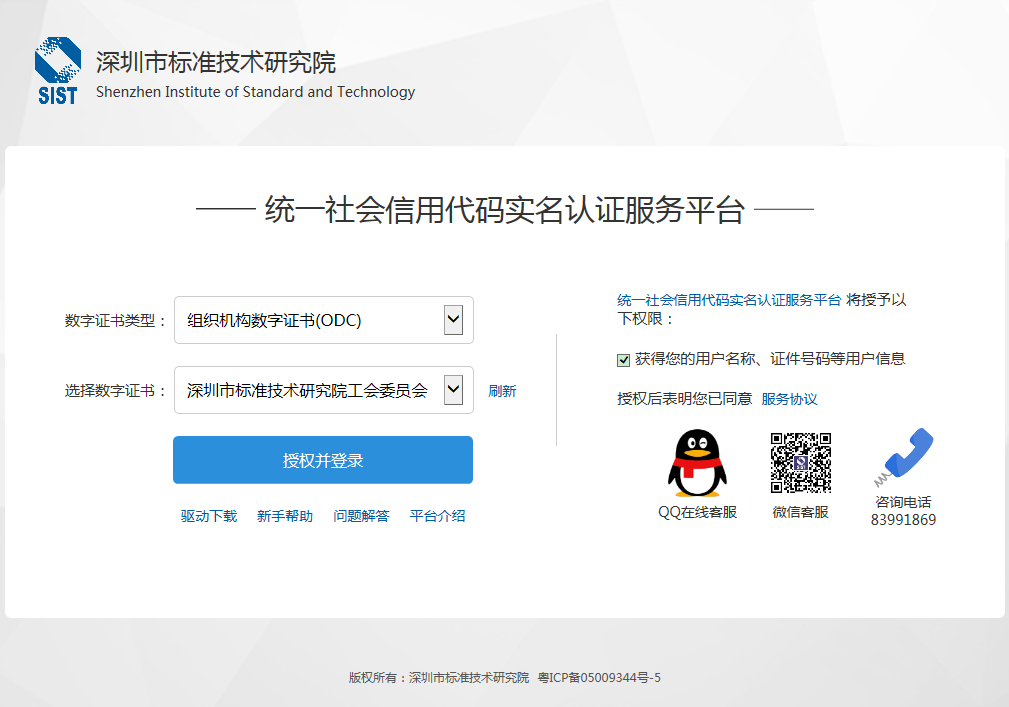The image size is (1009, 707).
Task: Click blue 统一社会信用代码实名认证服务平台 link
Action: (x=729, y=300)
